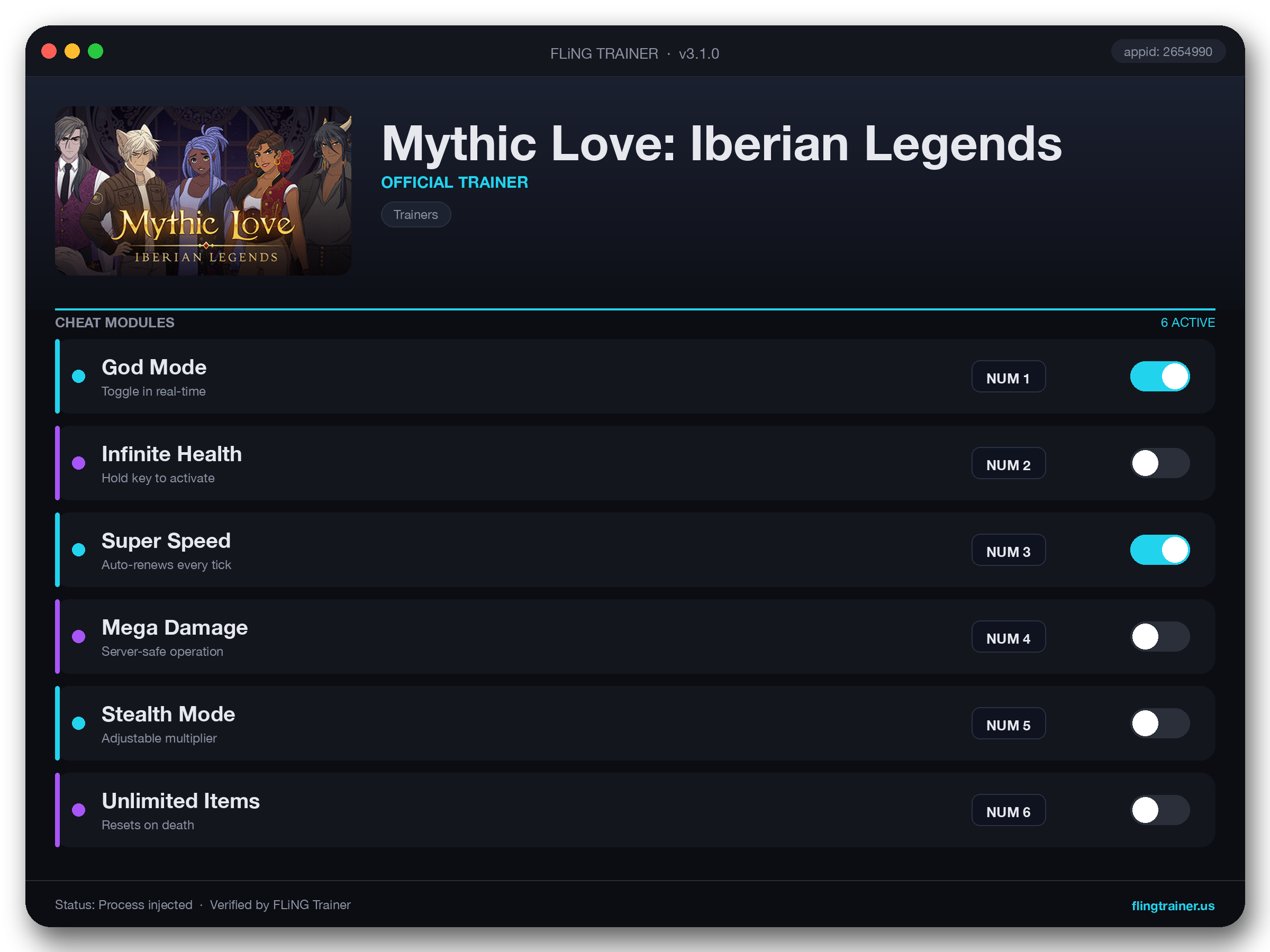This screenshot has width=1270, height=952.
Task: Click the NUM 2 hotkey button
Action: 1008,464
